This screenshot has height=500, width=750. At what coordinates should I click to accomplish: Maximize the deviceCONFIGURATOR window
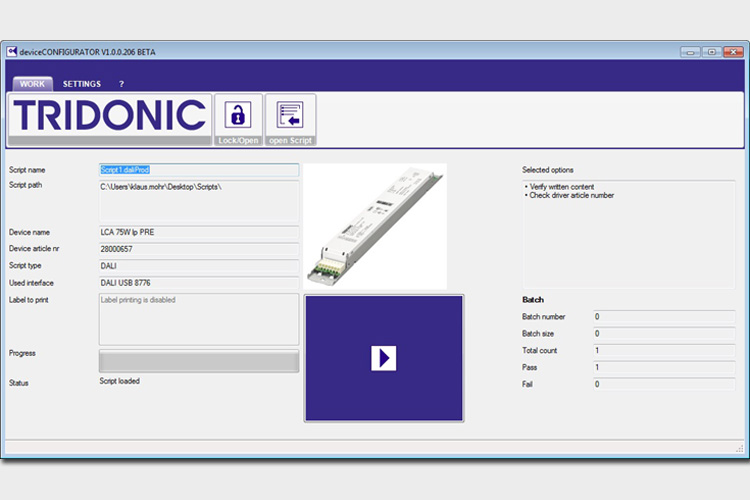pyautogui.click(x=712, y=52)
